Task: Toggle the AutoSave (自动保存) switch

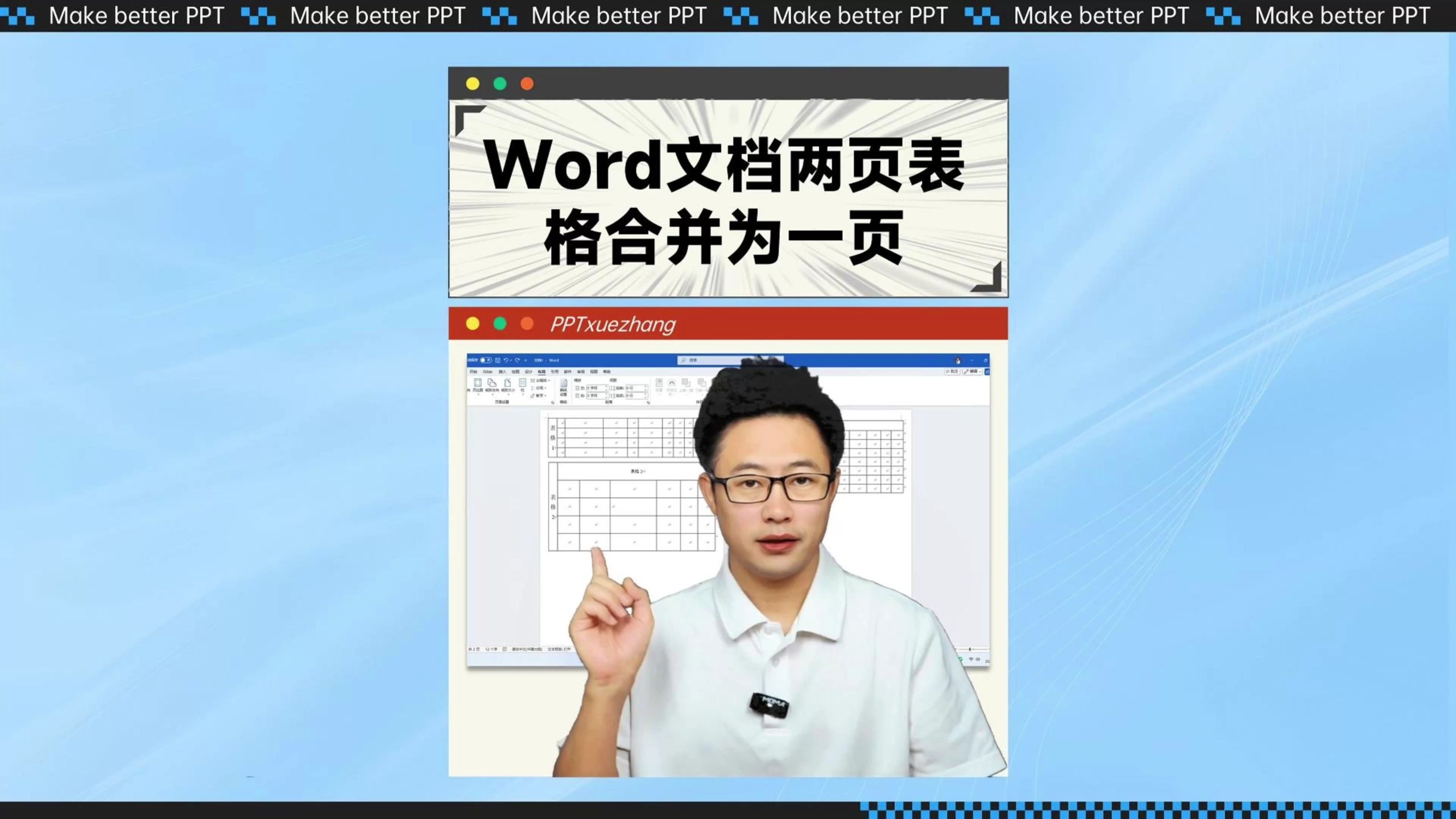Action: (x=486, y=360)
